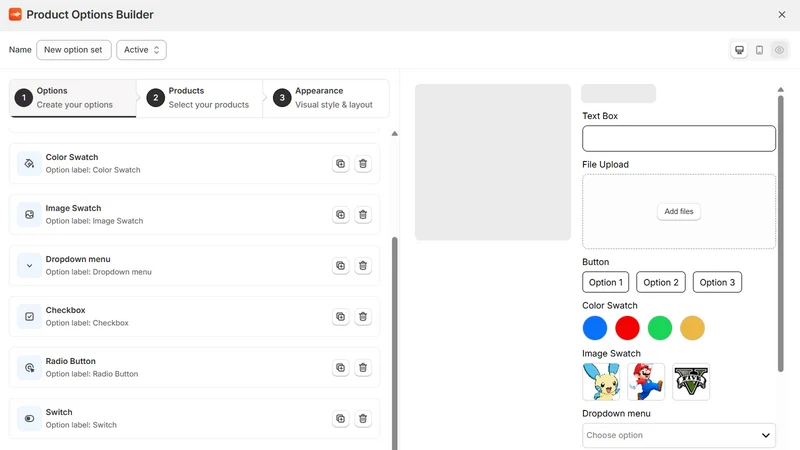This screenshot has width=800, height=450.
Task: Open the Switch option row
Action: (194, 419)
